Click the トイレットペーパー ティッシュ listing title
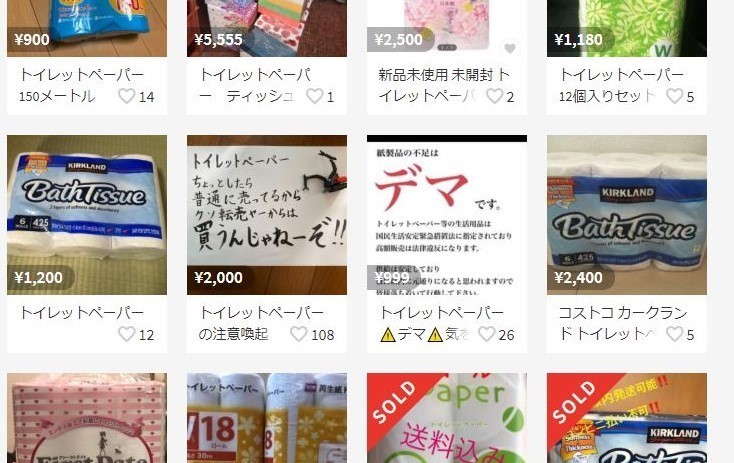The height and width of the screenshot is (463, 734). [255, 85]
